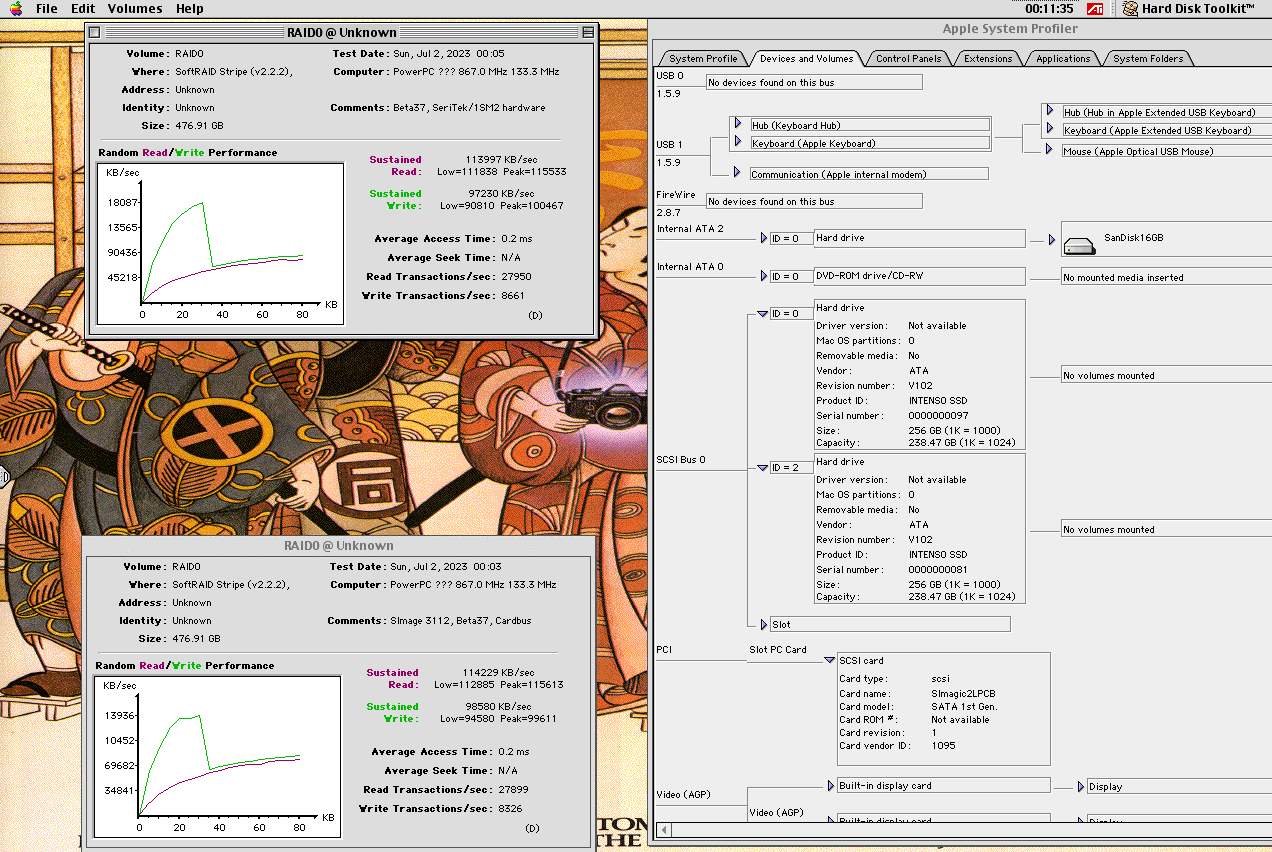Expand the Internal ATA 0 ID = 0 entry
The width and height of the screenshot is (1272, 852).
click(x=763, y=275)
